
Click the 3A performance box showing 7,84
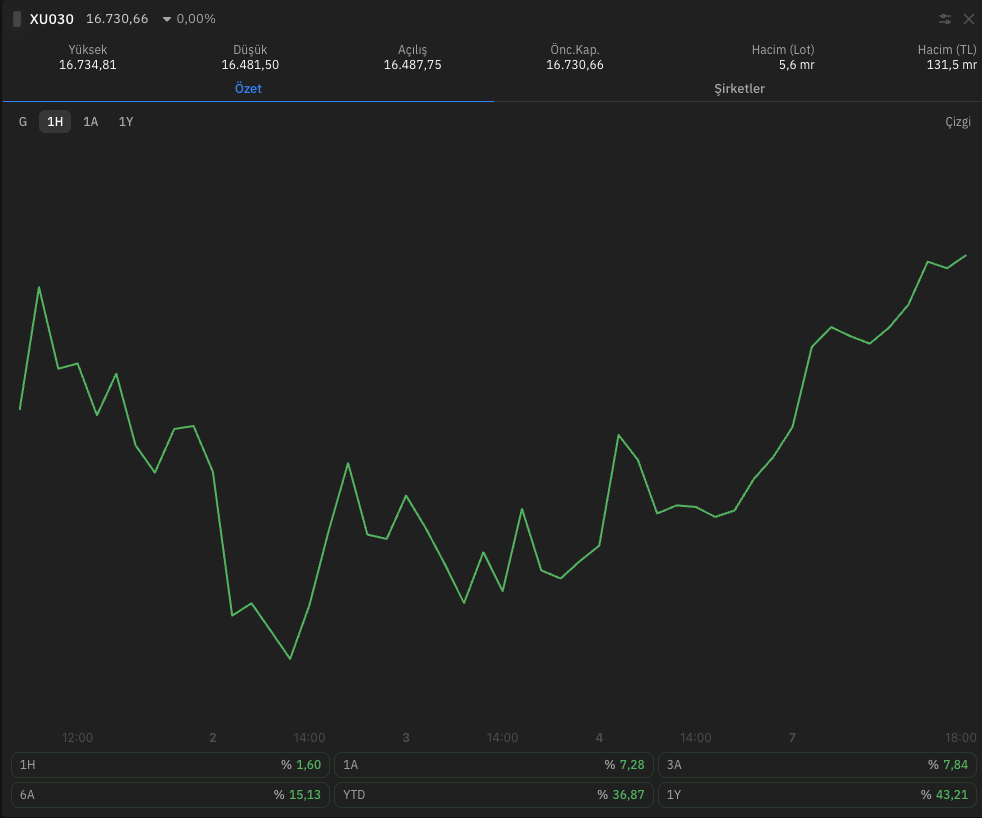pos(817,765)
